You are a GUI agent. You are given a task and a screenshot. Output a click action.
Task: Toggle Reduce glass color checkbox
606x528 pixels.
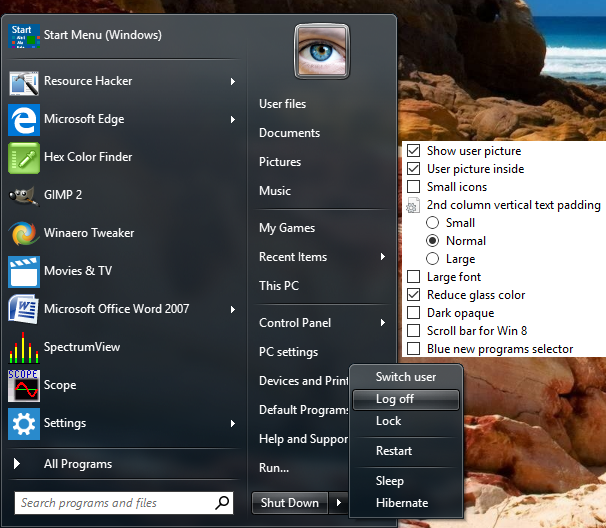click(x=413, y=295)
